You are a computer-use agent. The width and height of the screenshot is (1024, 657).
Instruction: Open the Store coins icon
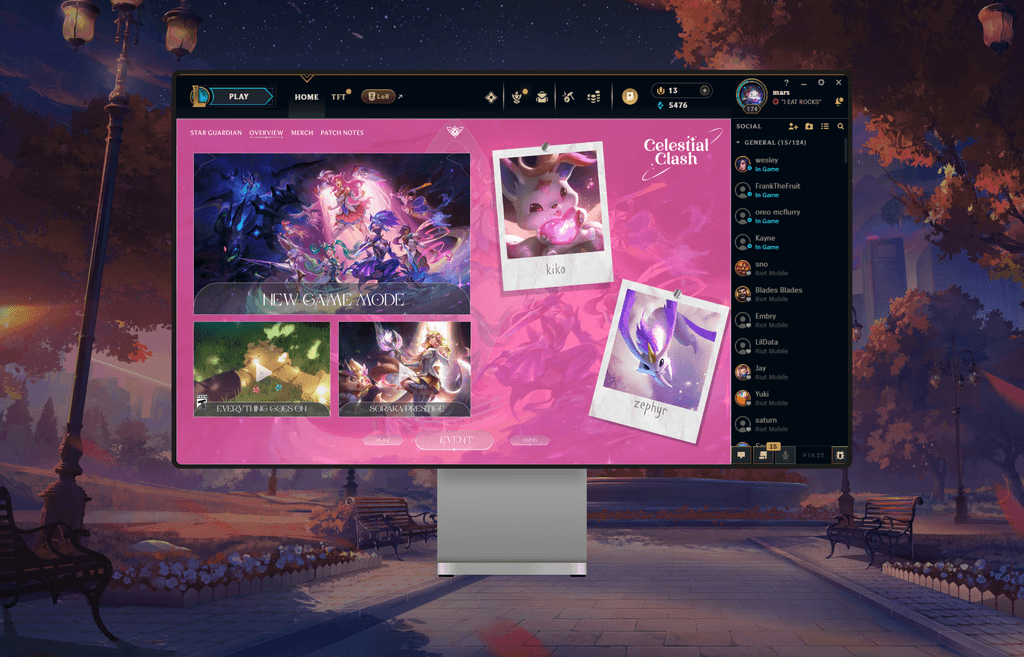tap(594, 97)
